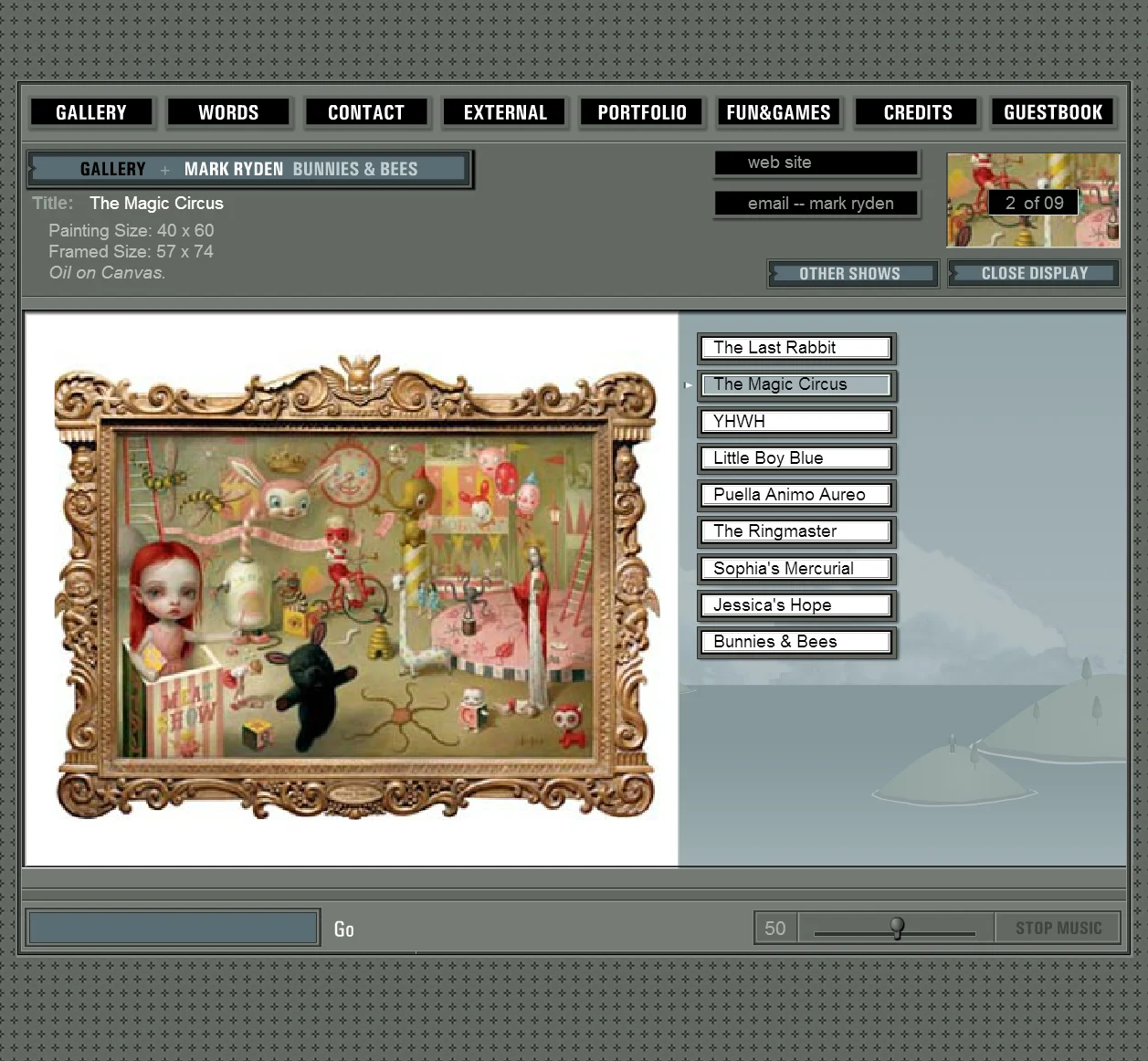Select the YHWH painting

(795, 421)
